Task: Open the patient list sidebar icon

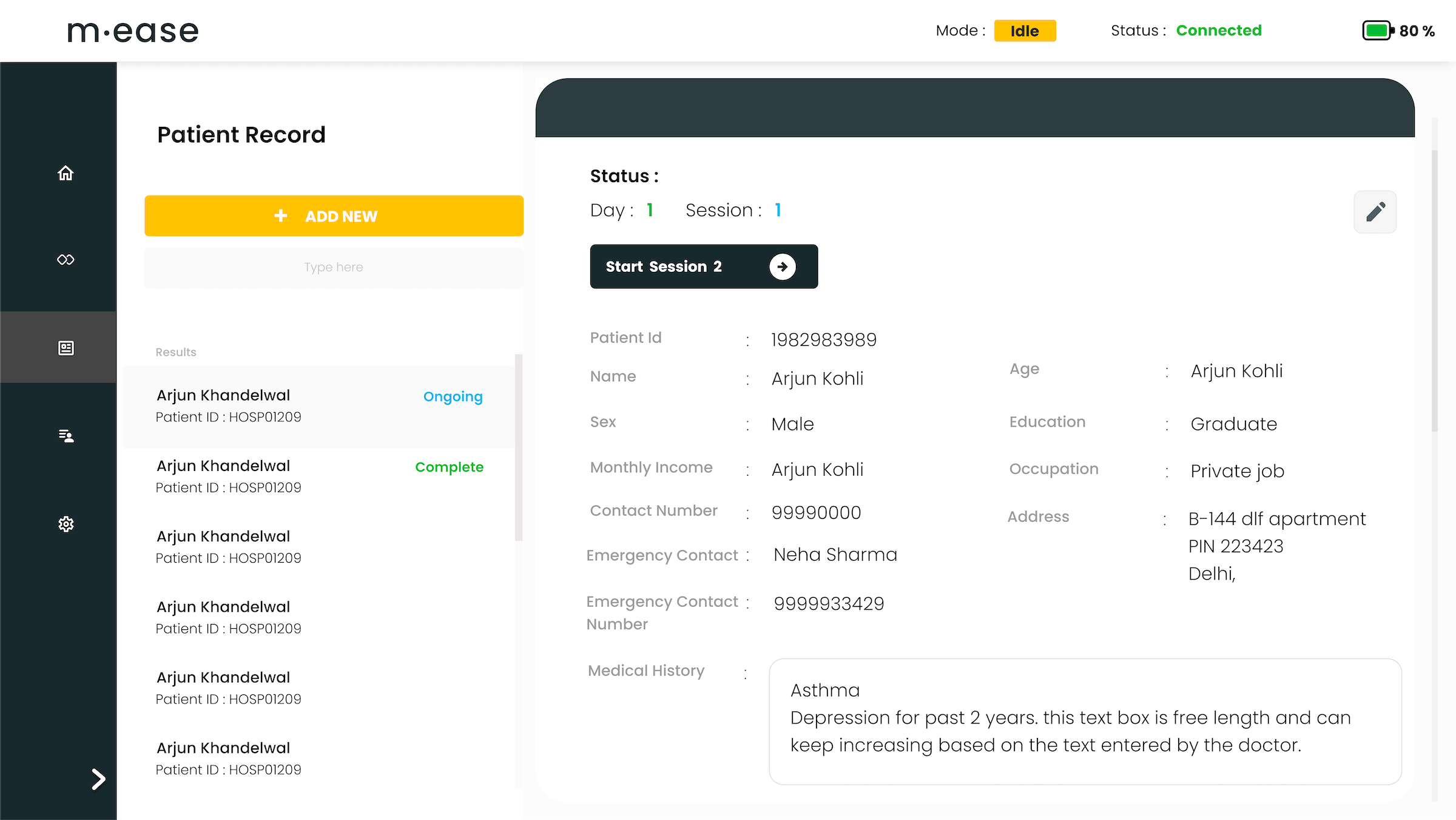Action: click(x=66, y=436)
